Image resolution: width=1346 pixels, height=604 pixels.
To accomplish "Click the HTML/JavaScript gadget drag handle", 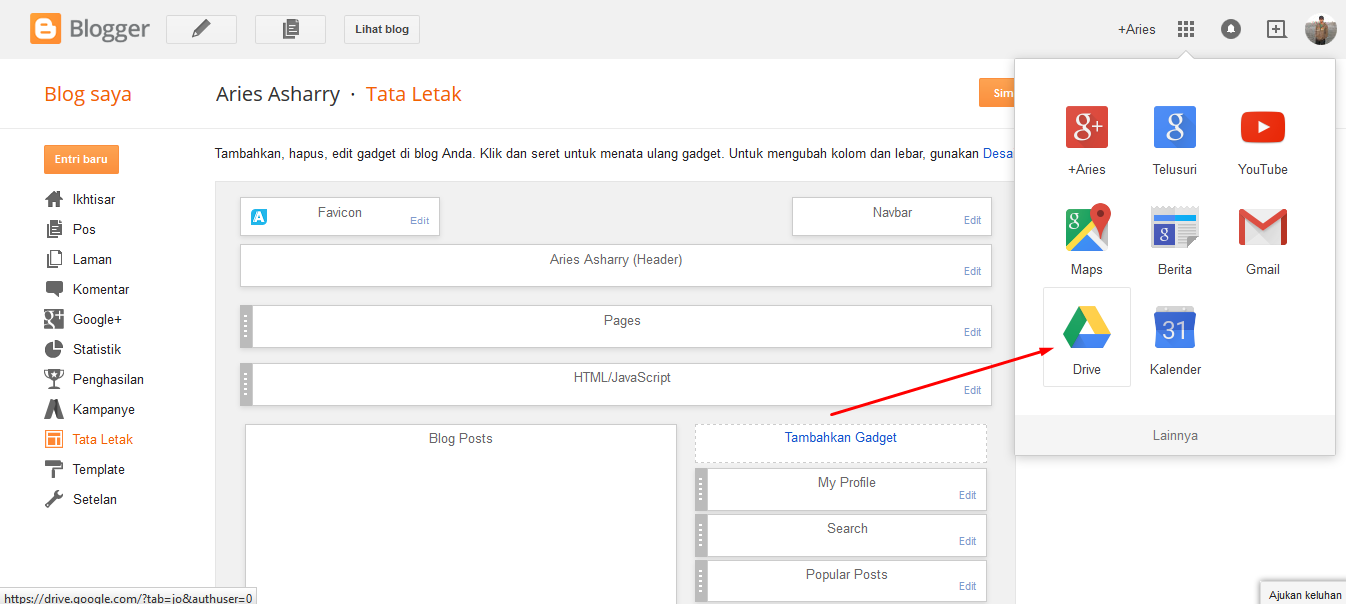I will coord(246,384).
